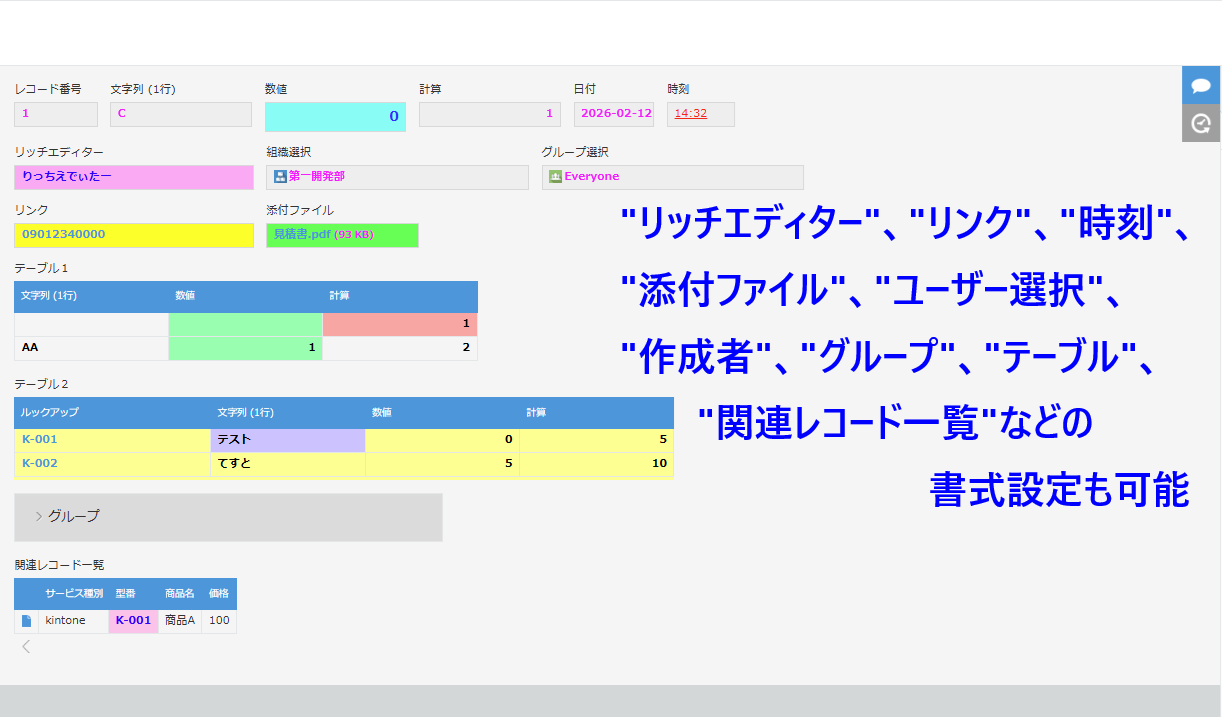1222x717 pixels.
Task: Click the 14:32 time value
Action: (x=690, y=114)
